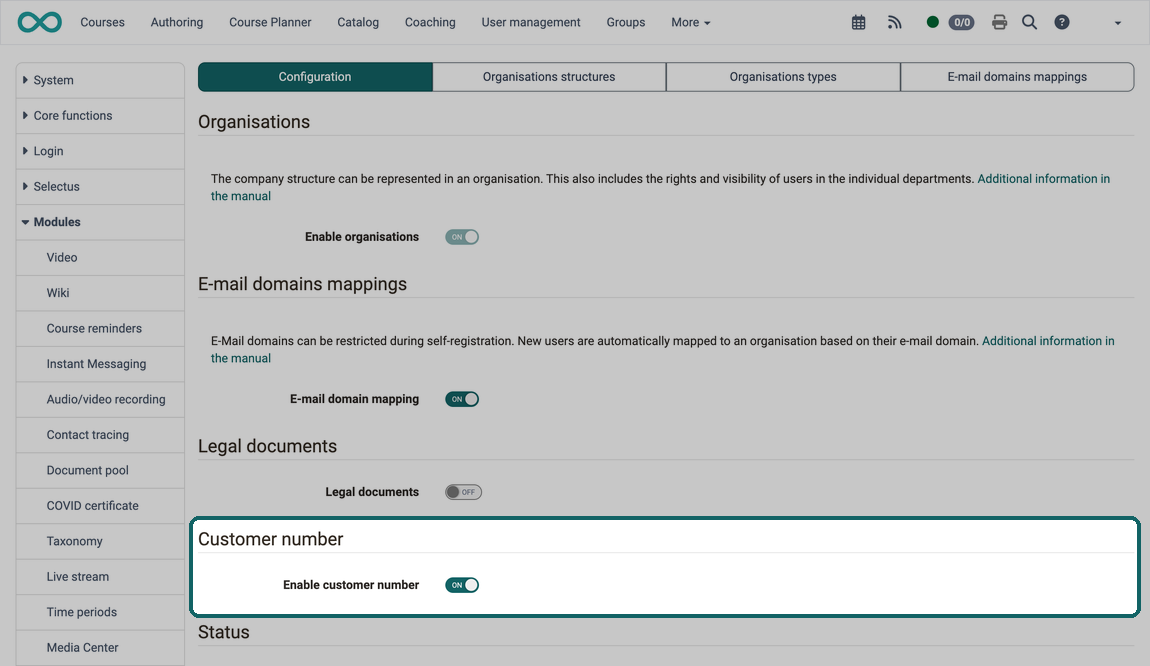Open Authoring in the top navigation
Image resolution: width=1150 pixels, height=666 pixels.
tap(177, 23)
